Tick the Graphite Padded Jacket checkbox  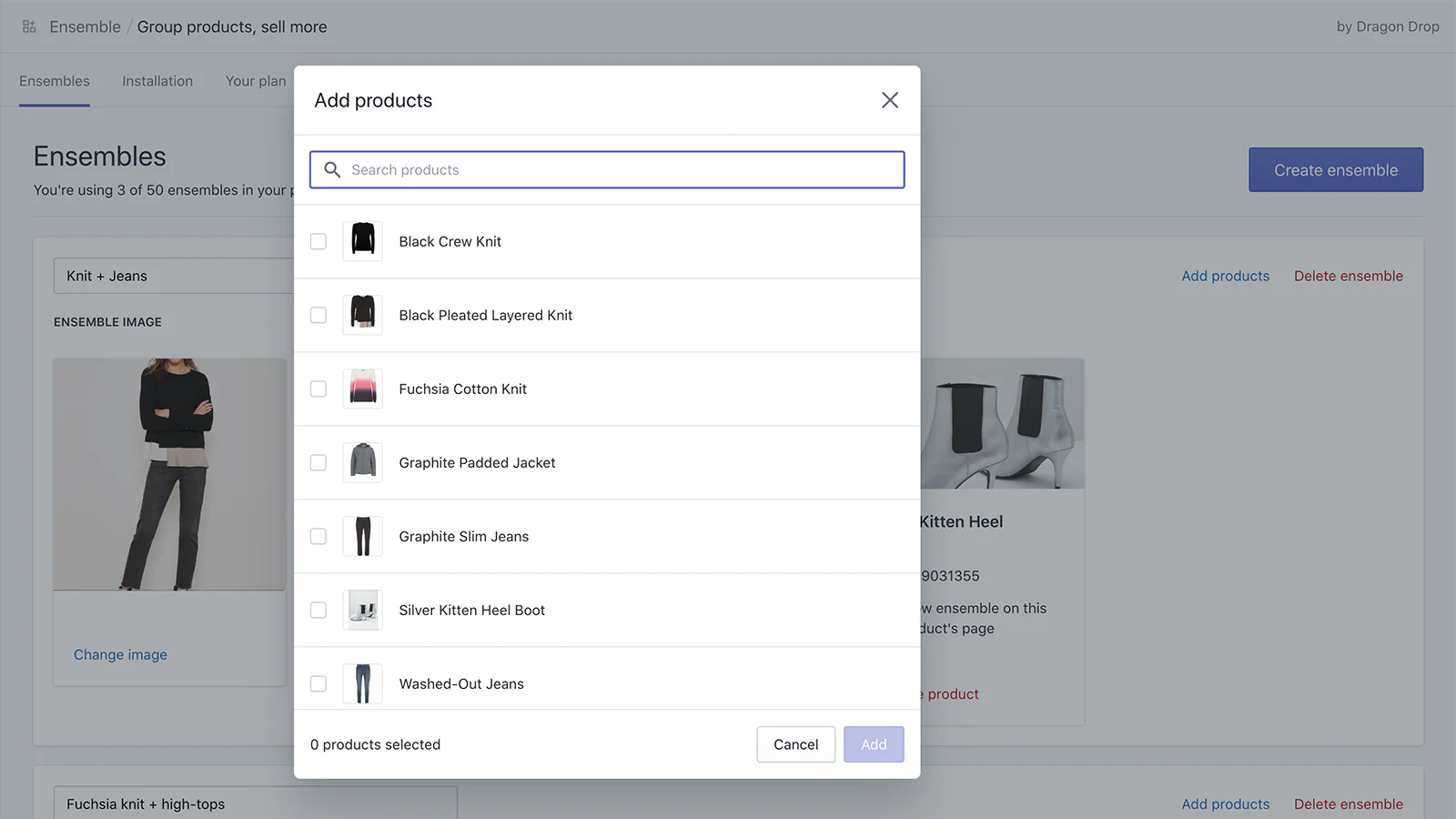pyautogui.click(x=318, y=462)
